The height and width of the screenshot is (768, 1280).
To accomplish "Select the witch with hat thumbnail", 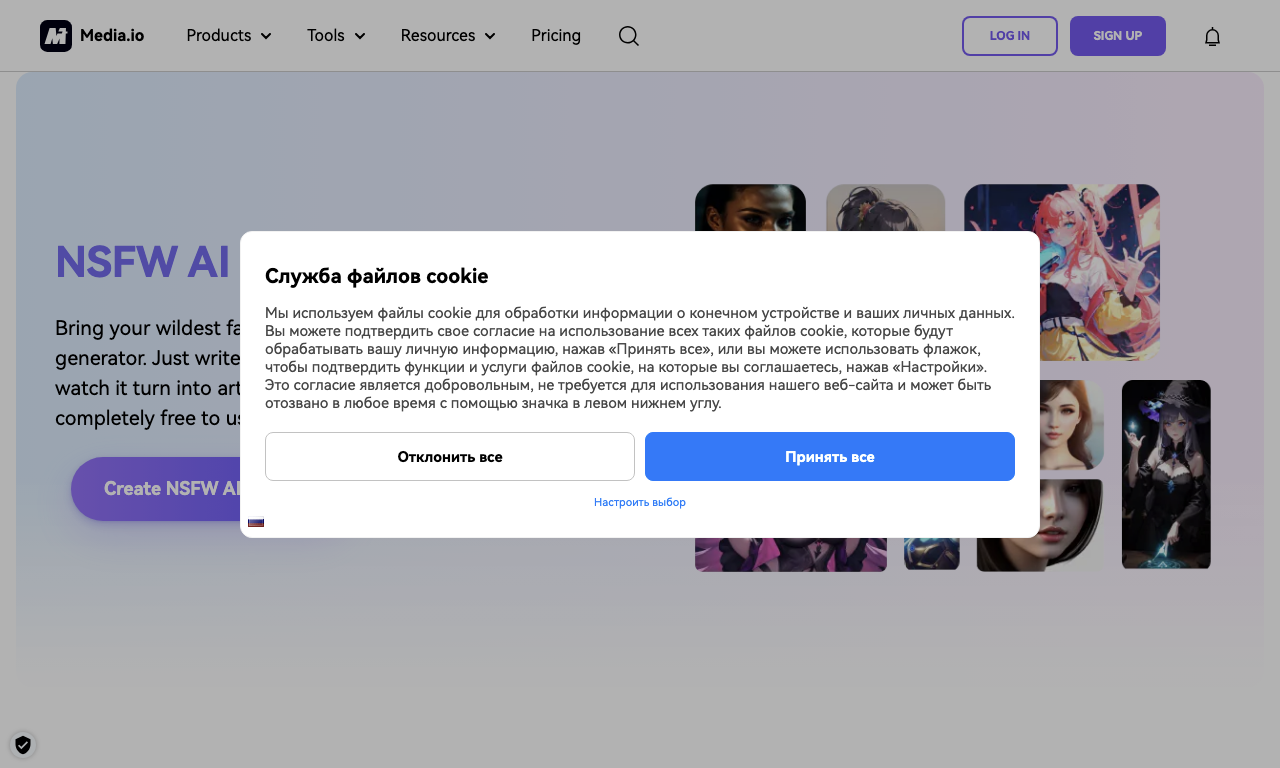I will click(x=1166, y=475).
